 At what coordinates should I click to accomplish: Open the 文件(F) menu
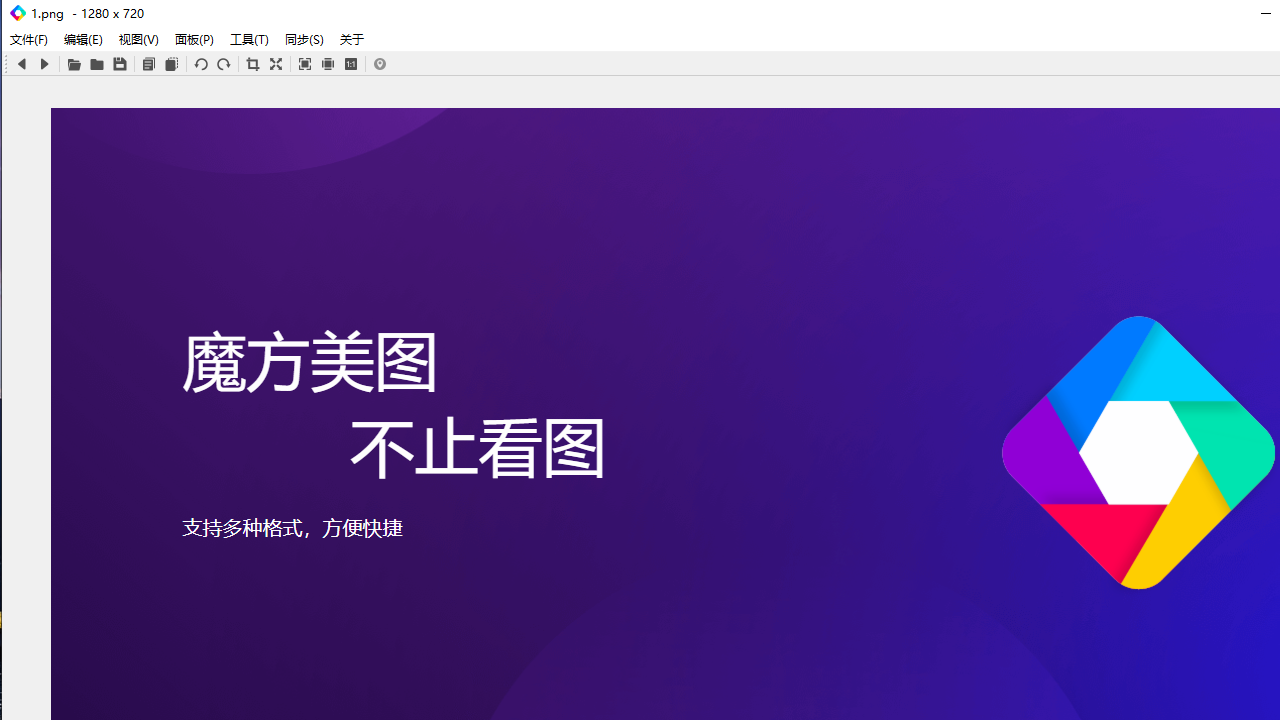tap(28, 39)
